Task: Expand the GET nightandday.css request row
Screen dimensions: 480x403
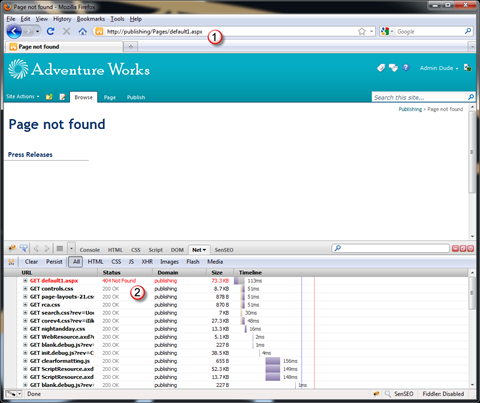Action: [x=25, y=329]
